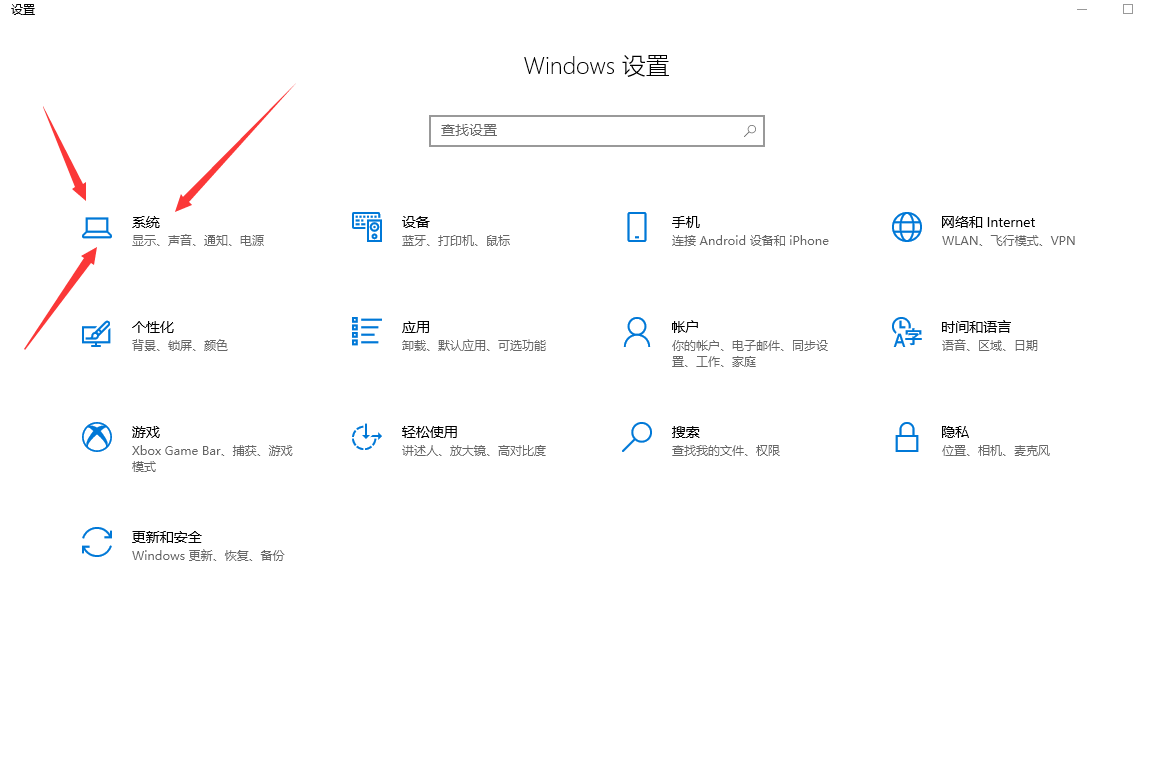This screenshot has height=778, width=1165.
Task: Select the 手机 category title
Action: (685, 222)
